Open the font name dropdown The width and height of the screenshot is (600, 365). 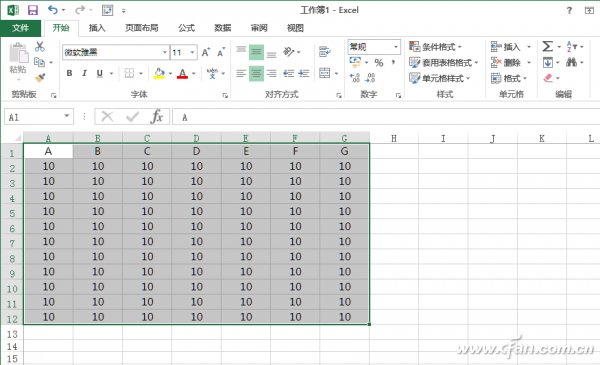165,52
